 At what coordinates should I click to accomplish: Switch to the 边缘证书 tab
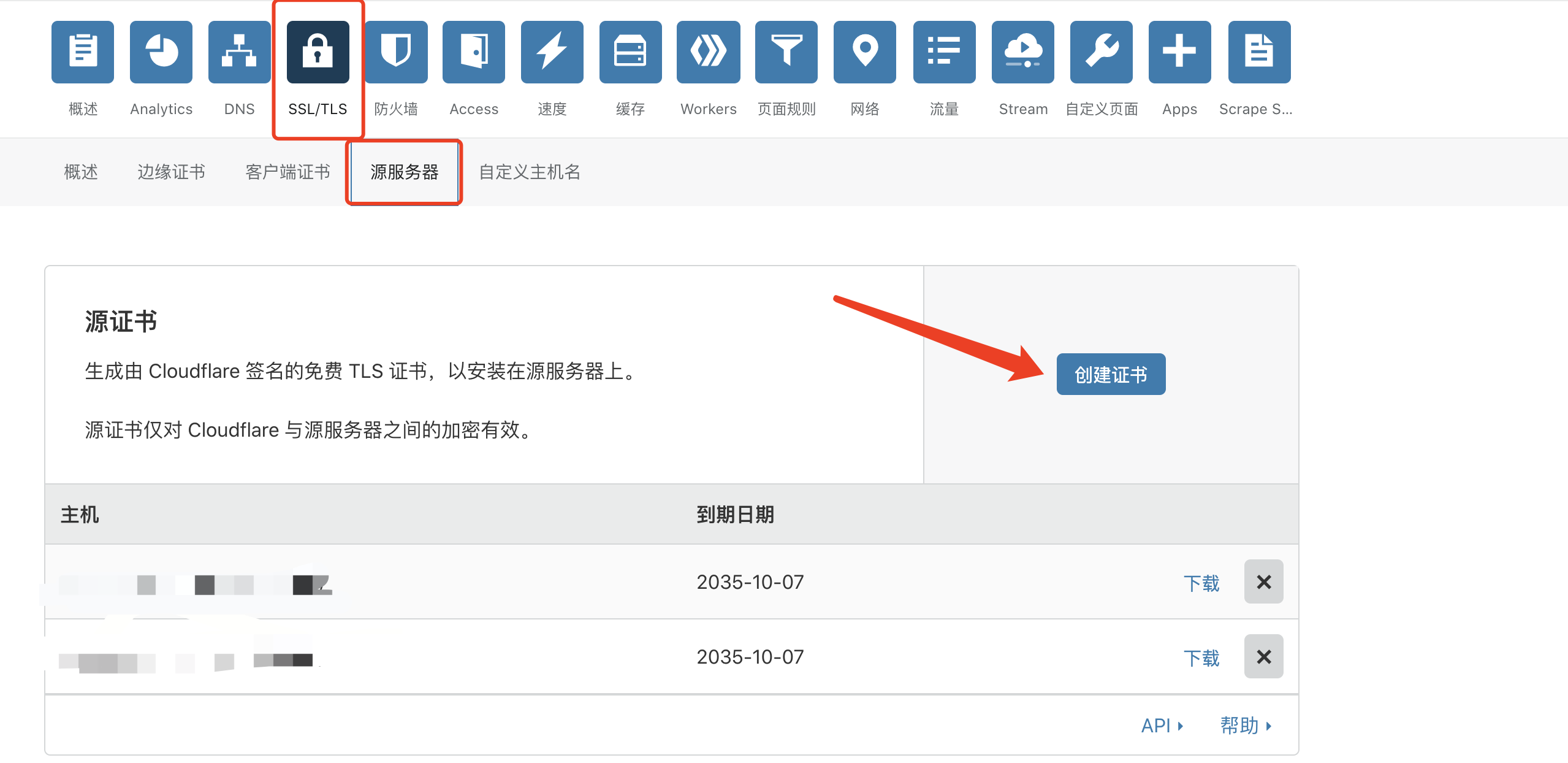pos(171,172)
